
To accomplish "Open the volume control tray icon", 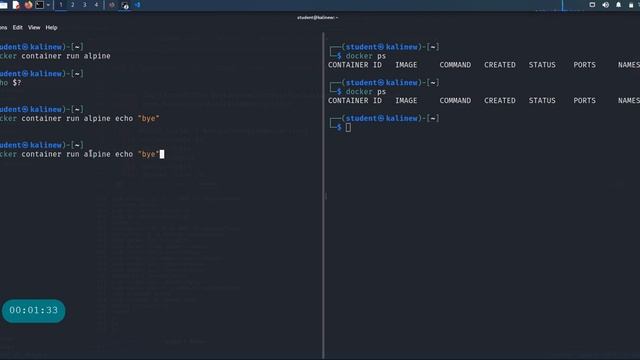I will coord(606,5).
